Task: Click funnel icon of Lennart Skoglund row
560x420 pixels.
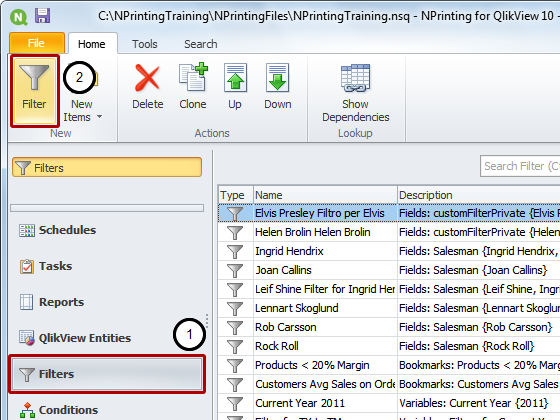Action: tap(235, 308)
